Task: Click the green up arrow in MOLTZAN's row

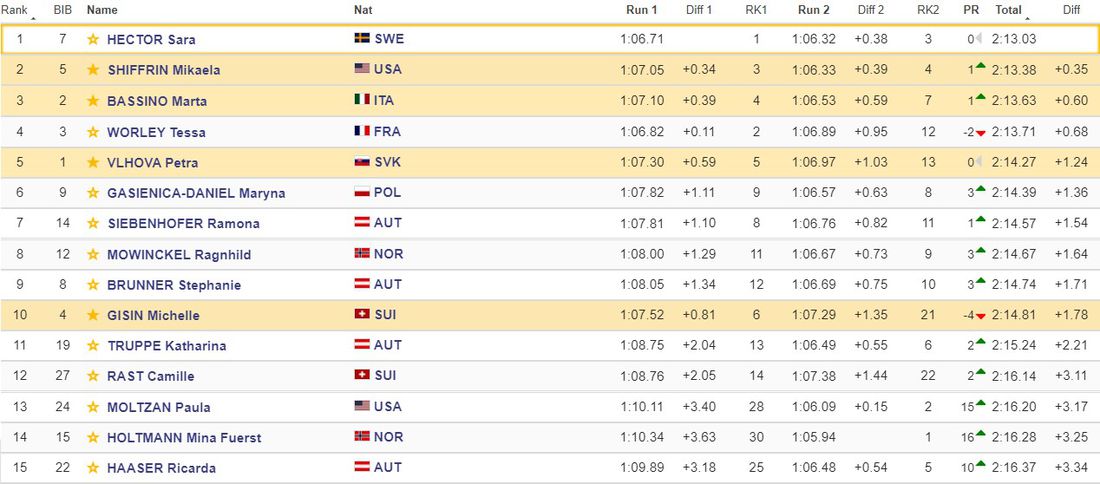Action: point(981,406)
